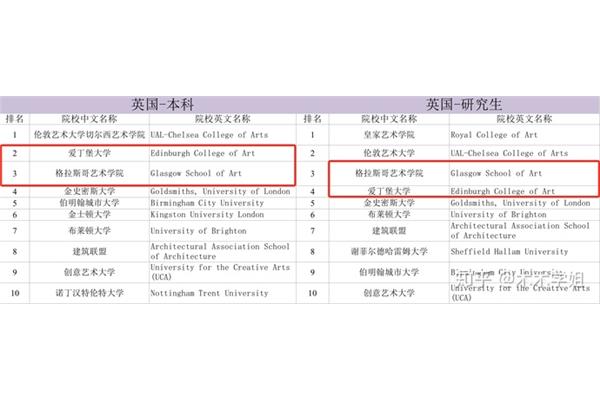Click University of Brighton in 研究生 table
The height and width of the screenshot is (400, 600).
(x=498, y=214)
